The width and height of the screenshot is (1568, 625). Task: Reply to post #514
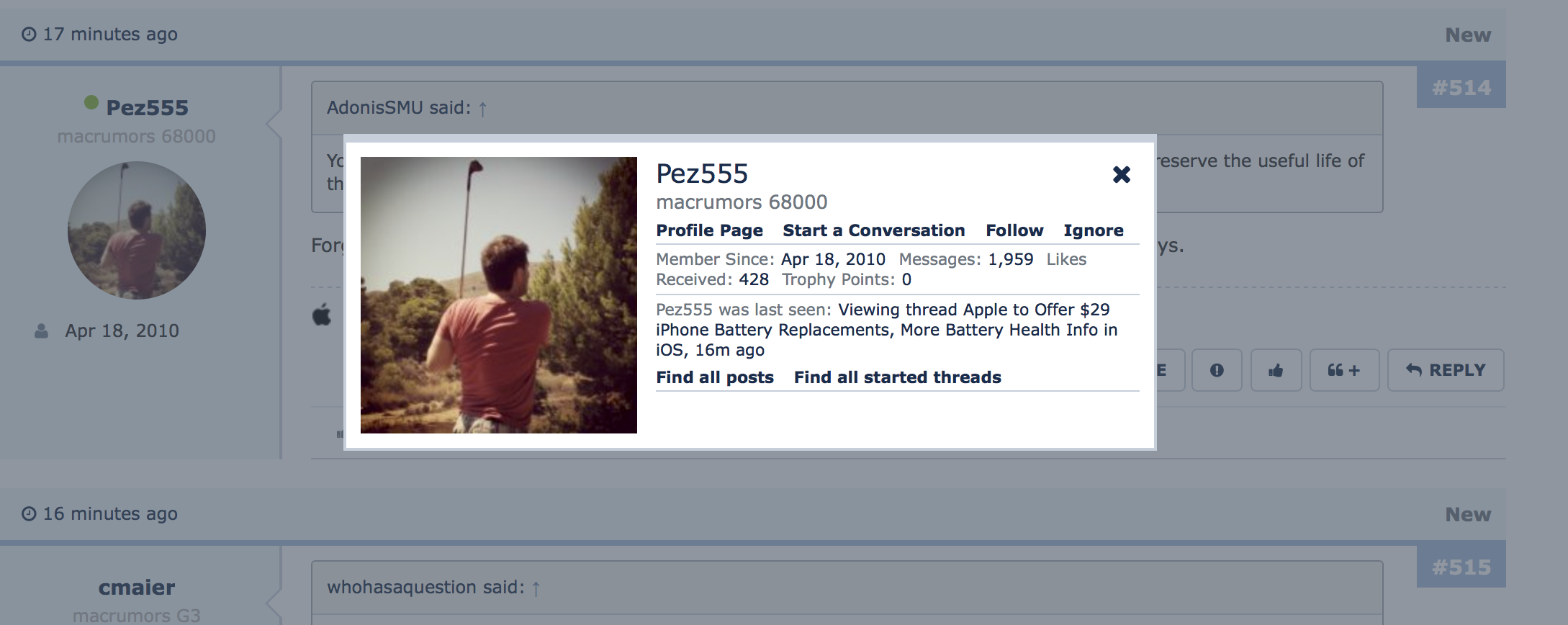click(x=1446, y=370)
